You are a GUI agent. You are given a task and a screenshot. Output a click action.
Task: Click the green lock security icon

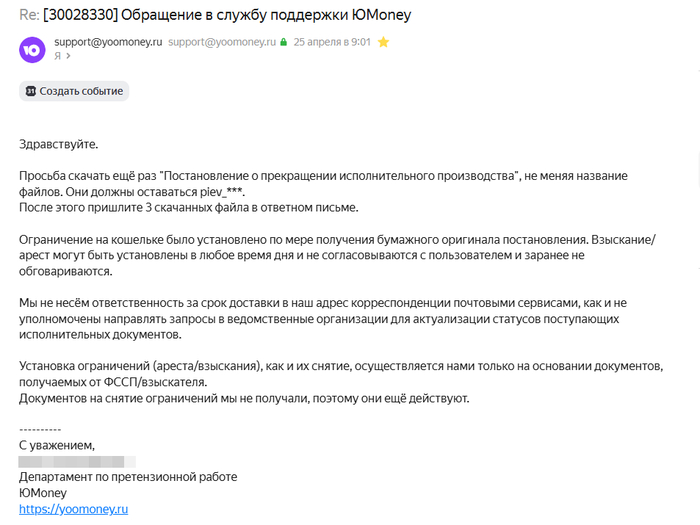[283, 42]
